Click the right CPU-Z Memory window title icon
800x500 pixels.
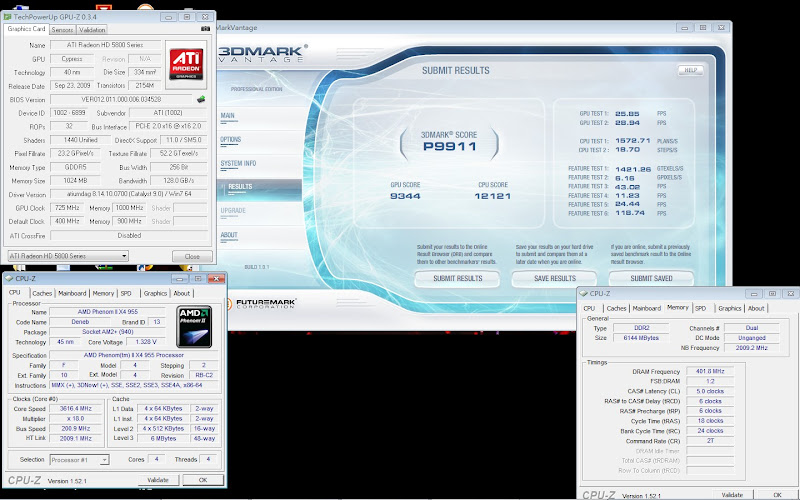(x=584, y=293)
